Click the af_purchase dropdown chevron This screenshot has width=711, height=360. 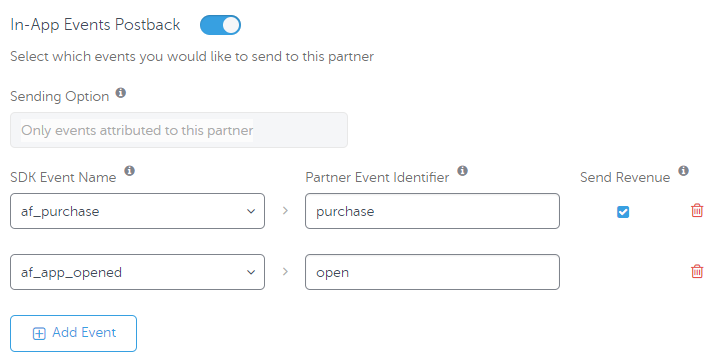pos(251,211)
